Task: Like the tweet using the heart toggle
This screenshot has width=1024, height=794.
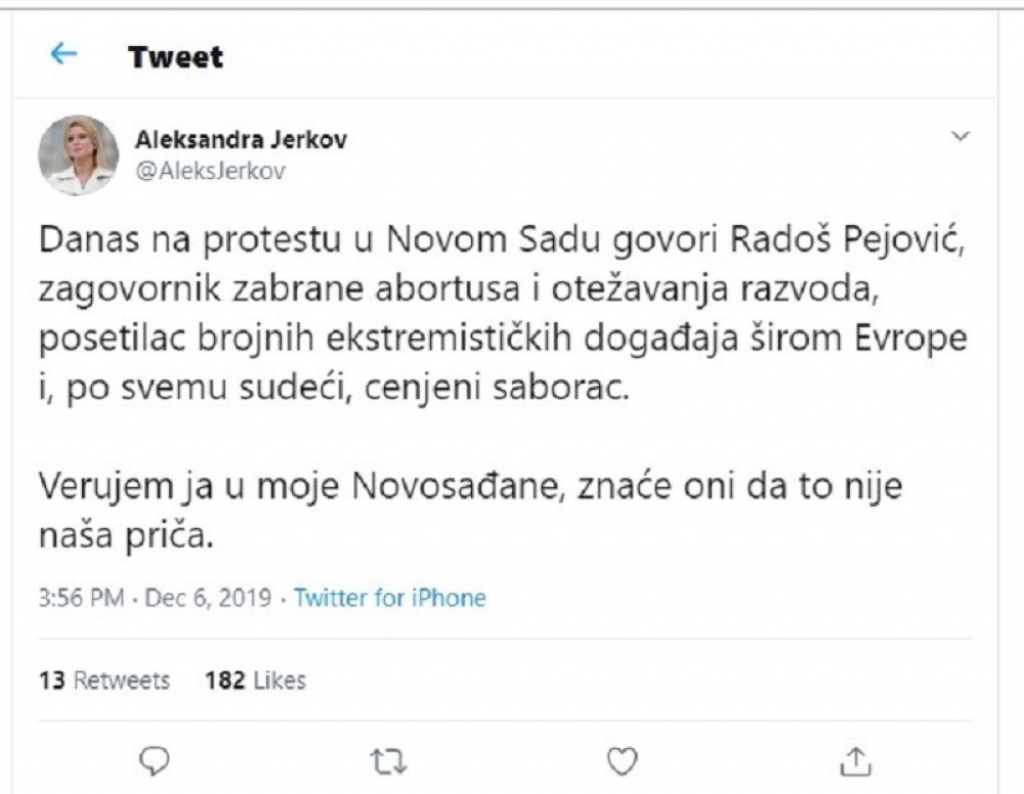Action: [x=623, y=762]
